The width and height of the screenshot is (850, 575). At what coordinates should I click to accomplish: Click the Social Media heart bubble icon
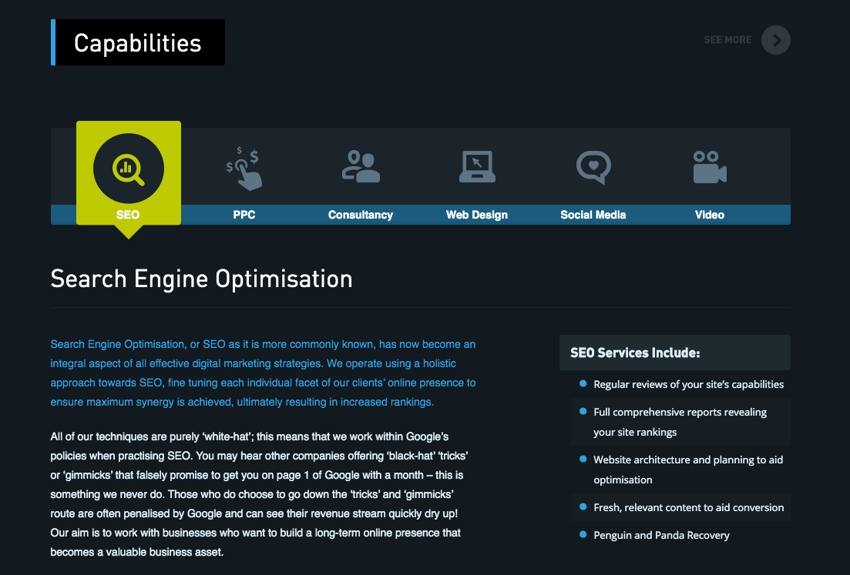tap(594, 167)
